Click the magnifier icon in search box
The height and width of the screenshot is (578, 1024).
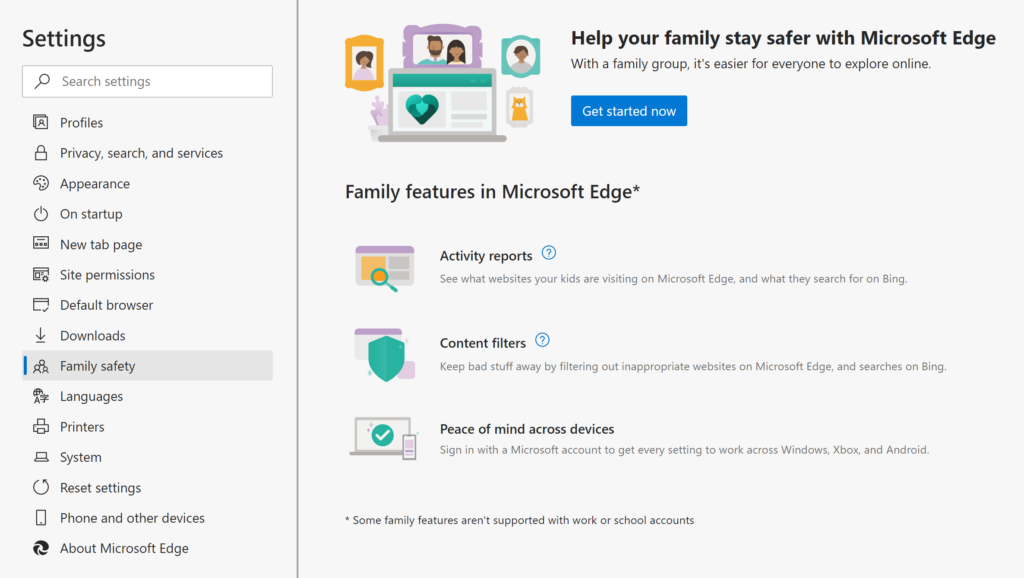42,81
